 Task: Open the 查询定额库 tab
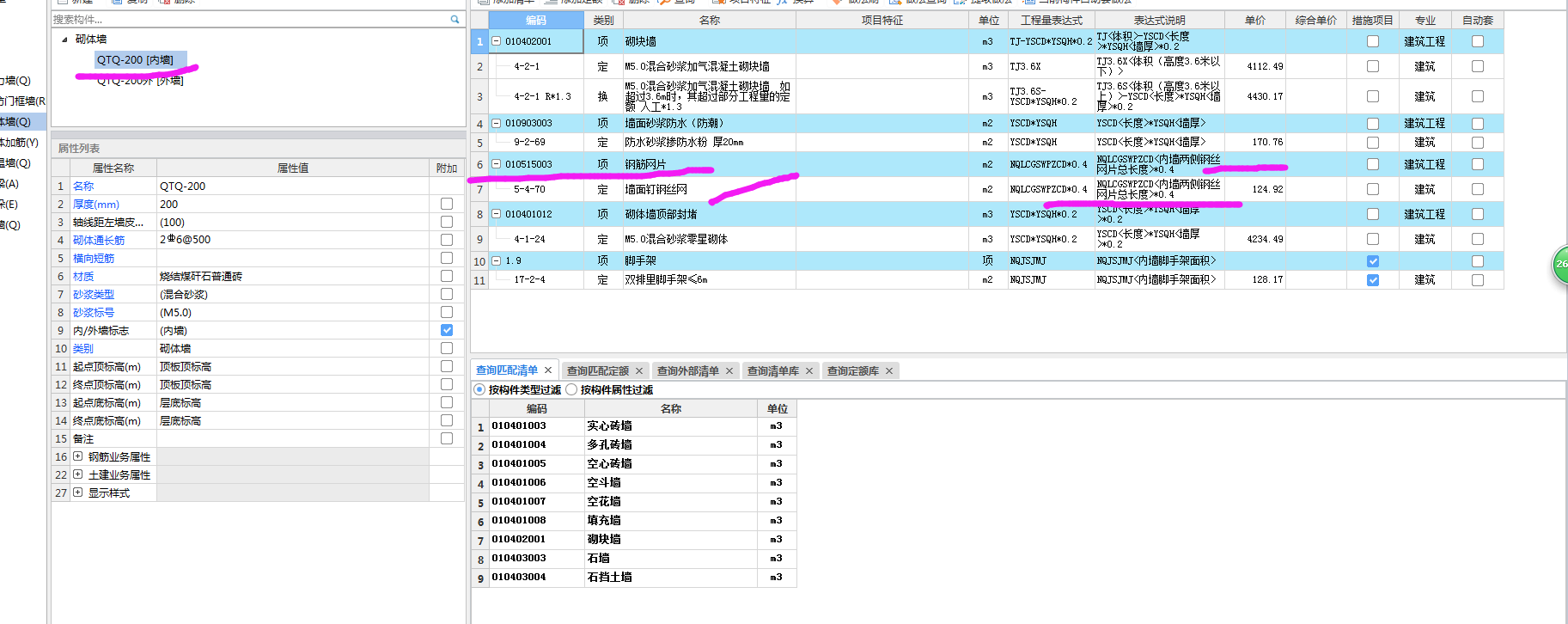pos(853,371)
